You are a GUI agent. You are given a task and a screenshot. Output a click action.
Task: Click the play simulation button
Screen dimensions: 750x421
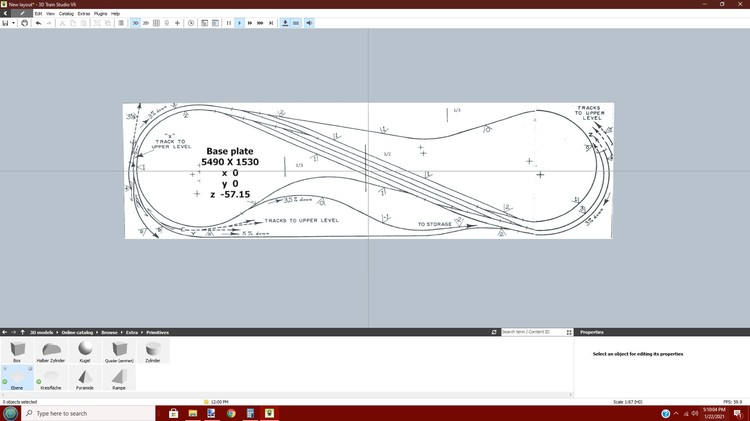coord(239,22)
